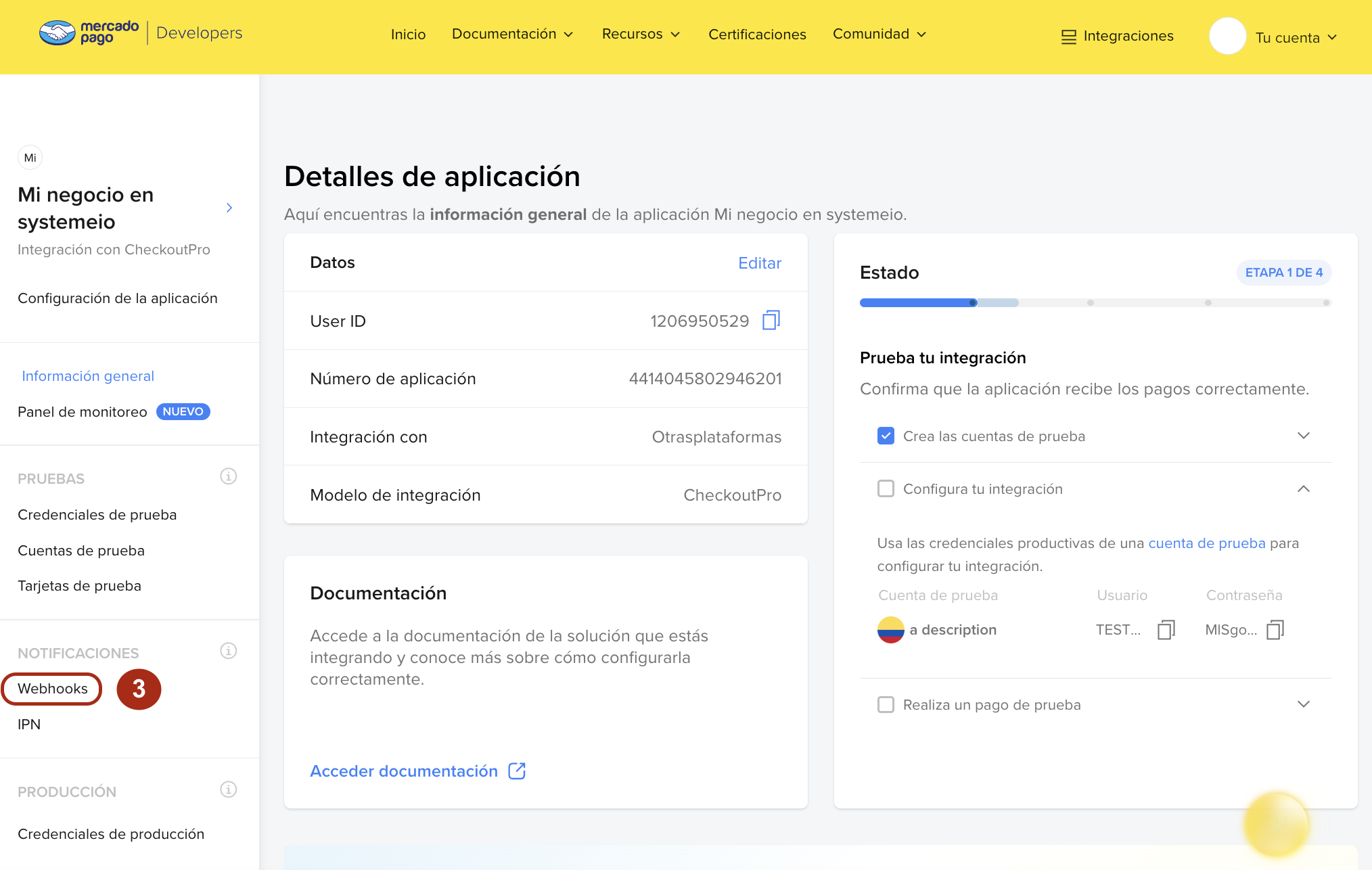Open Integraciones in the header
The height and width of the screenshot is (870, 1372).
click(x=1128, y=36)
